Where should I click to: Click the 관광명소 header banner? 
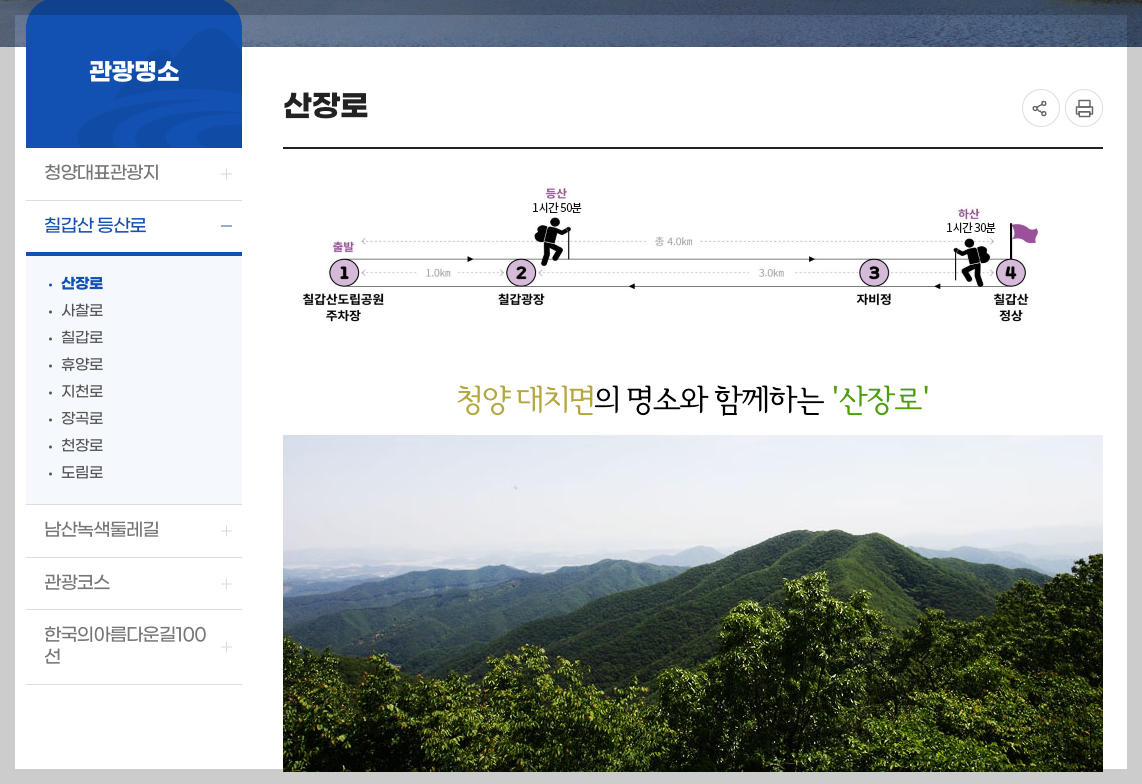[x=133, y=70]
